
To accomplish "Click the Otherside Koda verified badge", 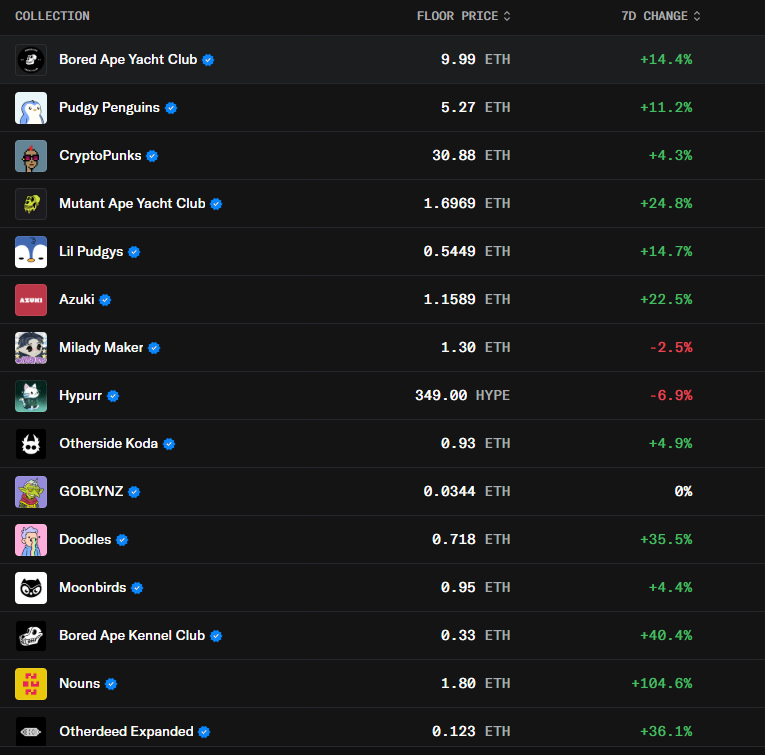I will [169, 444].
